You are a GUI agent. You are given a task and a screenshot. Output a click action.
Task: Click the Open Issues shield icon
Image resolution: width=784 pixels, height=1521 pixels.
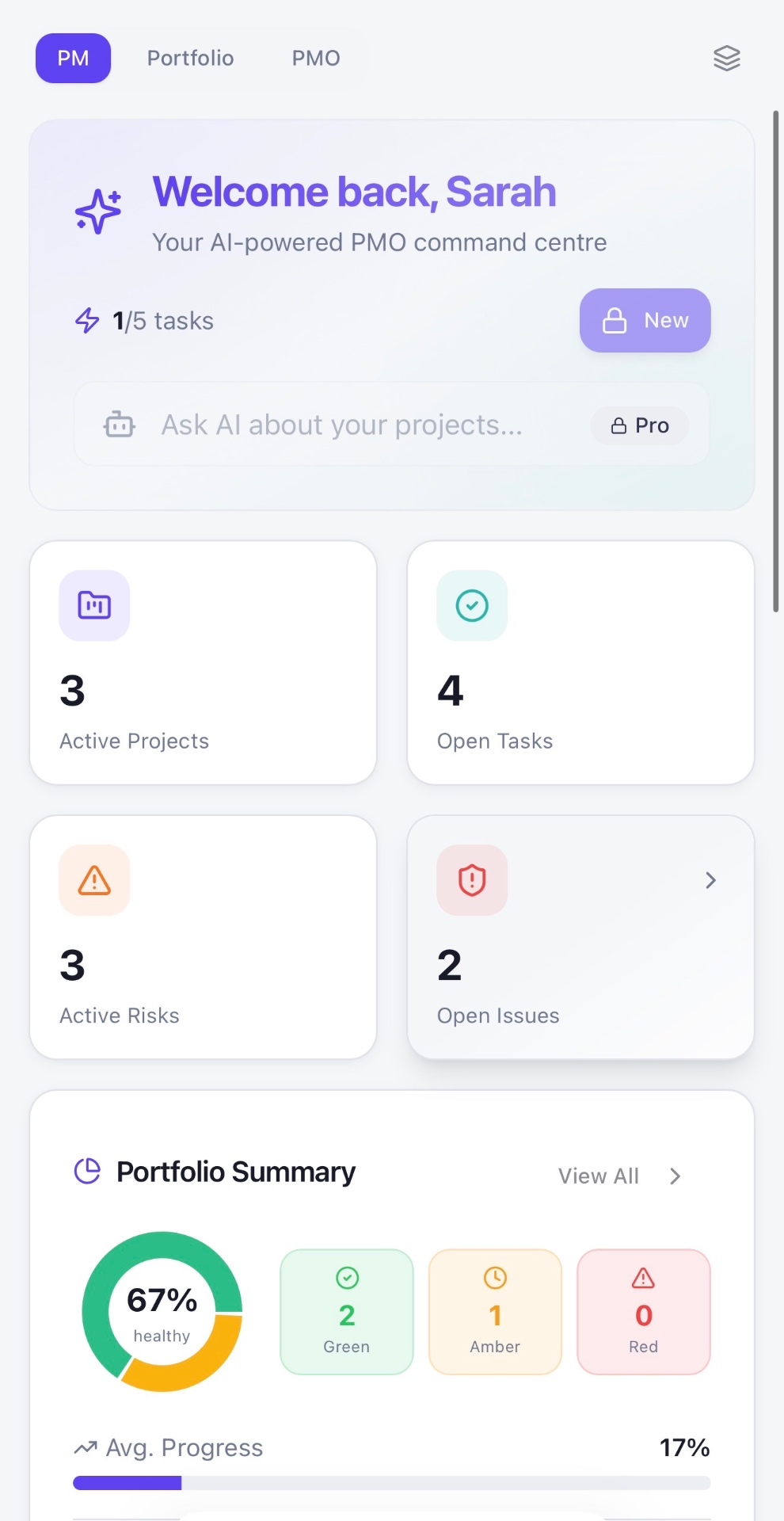pyautogui.click(x=472, y=880)
